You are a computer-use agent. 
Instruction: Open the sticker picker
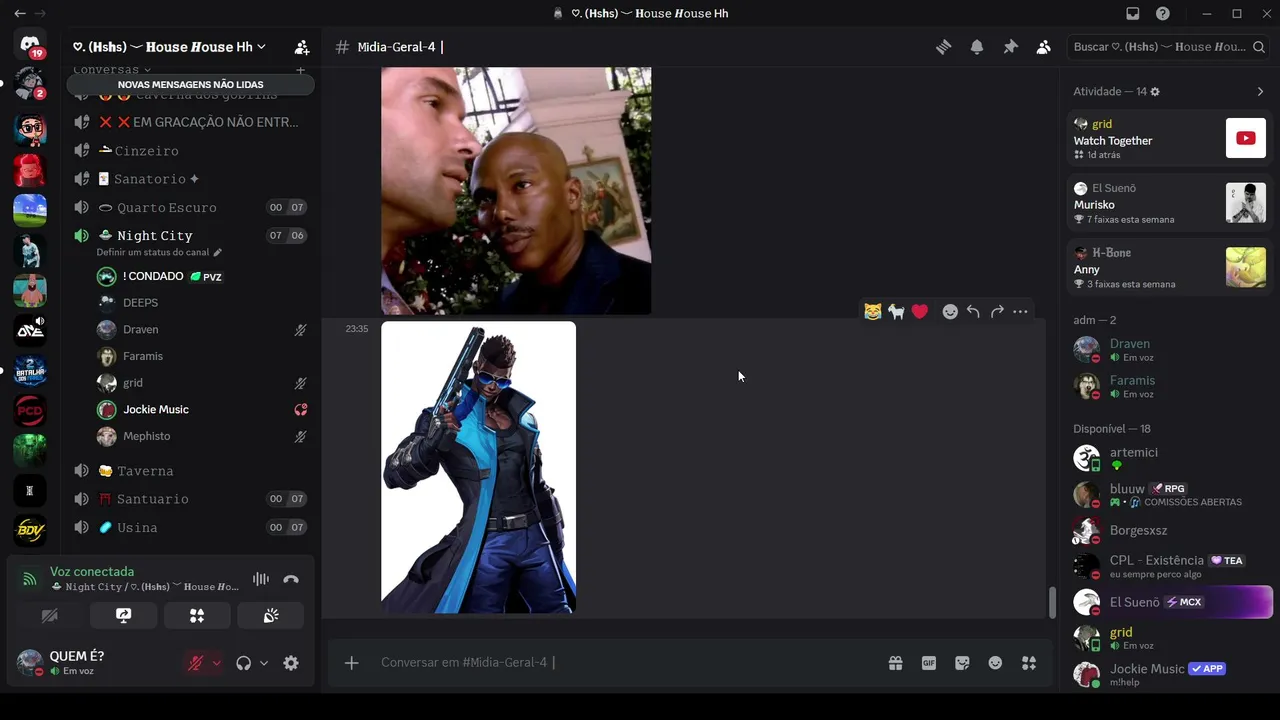tap(962, 663)
